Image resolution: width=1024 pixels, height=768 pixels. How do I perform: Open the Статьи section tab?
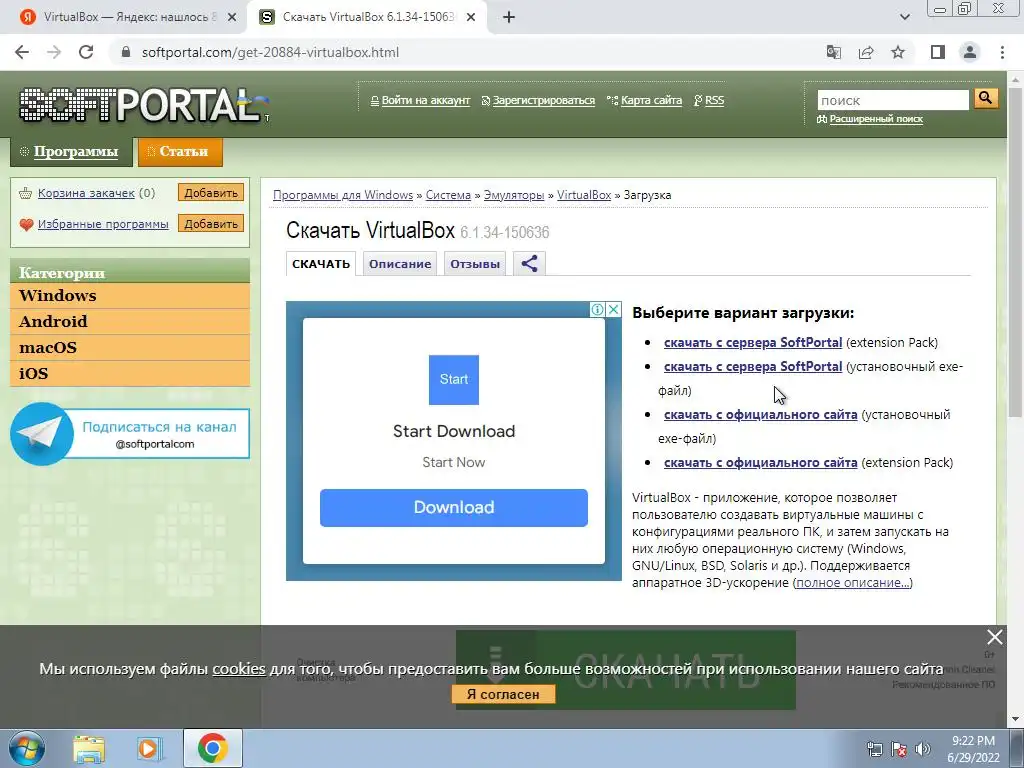pos(180,152)
